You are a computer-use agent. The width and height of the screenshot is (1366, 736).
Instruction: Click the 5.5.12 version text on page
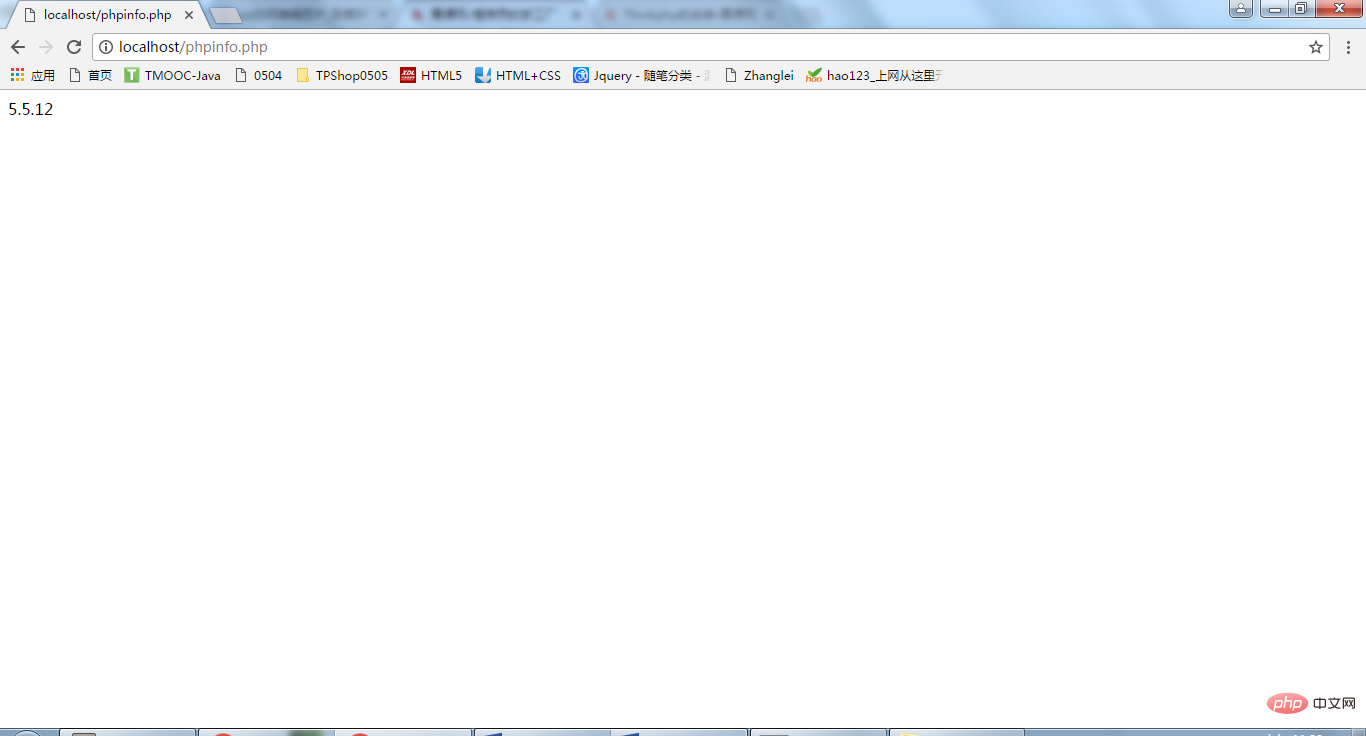coord(30,110)
